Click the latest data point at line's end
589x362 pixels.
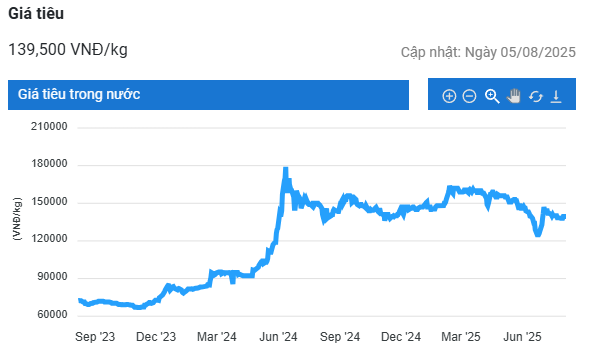[x=564, y=217]
